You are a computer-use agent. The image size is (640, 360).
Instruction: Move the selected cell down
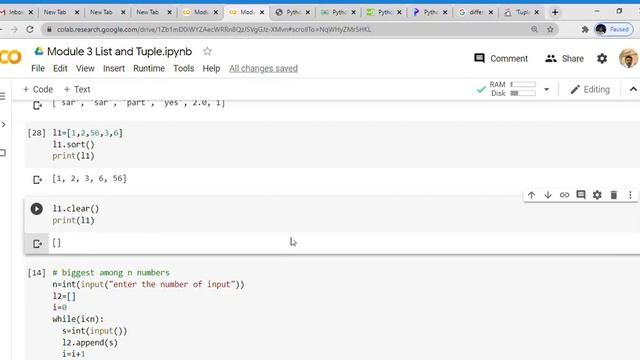(548, 195)
